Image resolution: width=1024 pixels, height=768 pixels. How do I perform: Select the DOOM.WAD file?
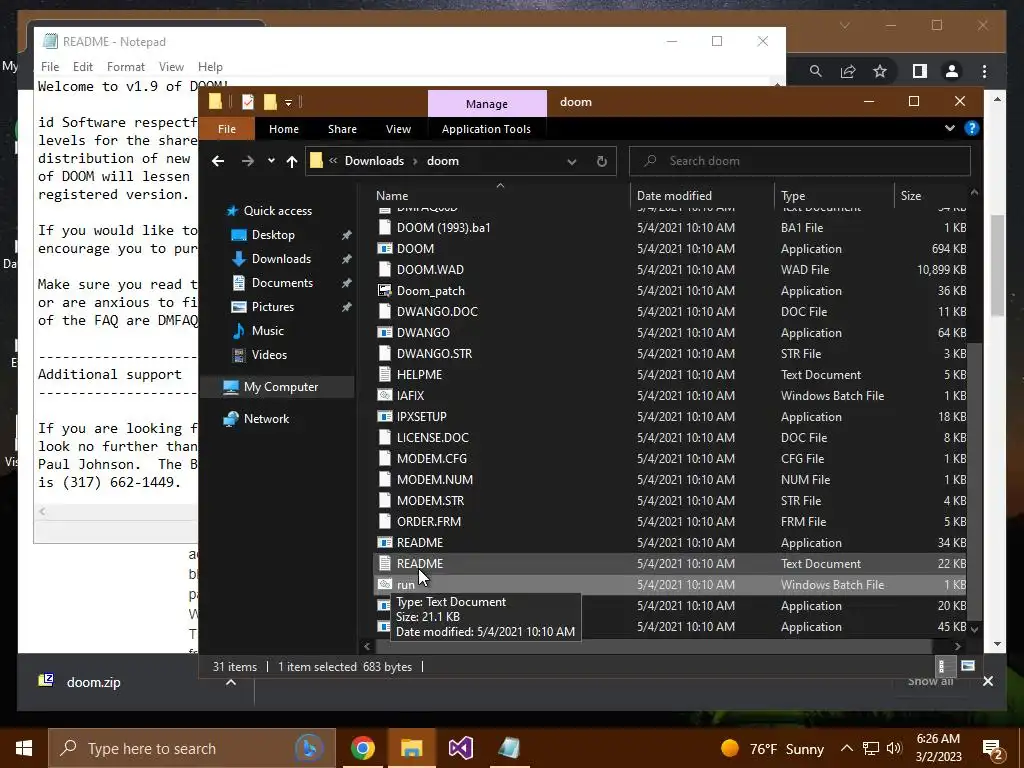[430, 269]
